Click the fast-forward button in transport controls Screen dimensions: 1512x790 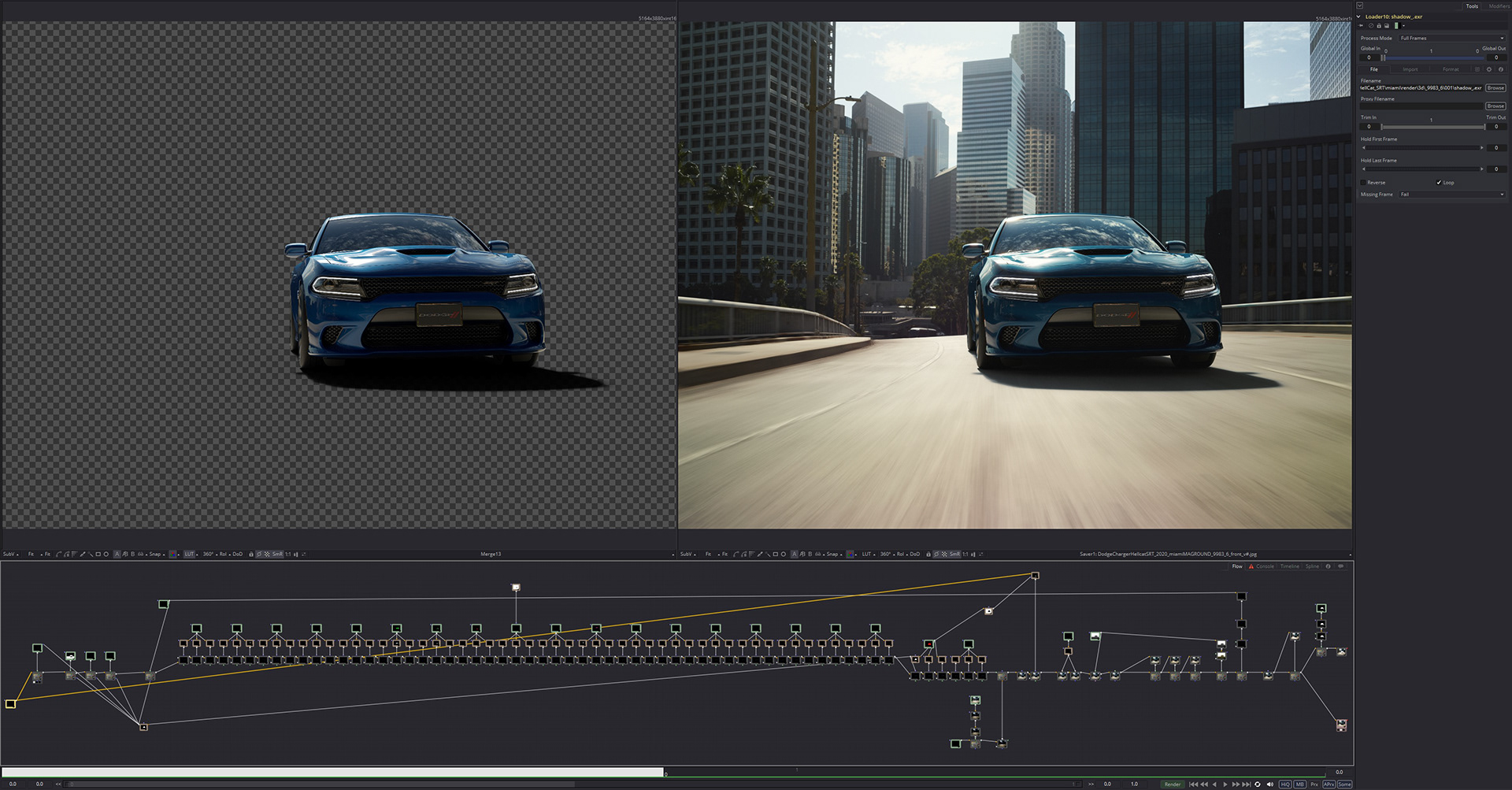[x=1236, y=784]
